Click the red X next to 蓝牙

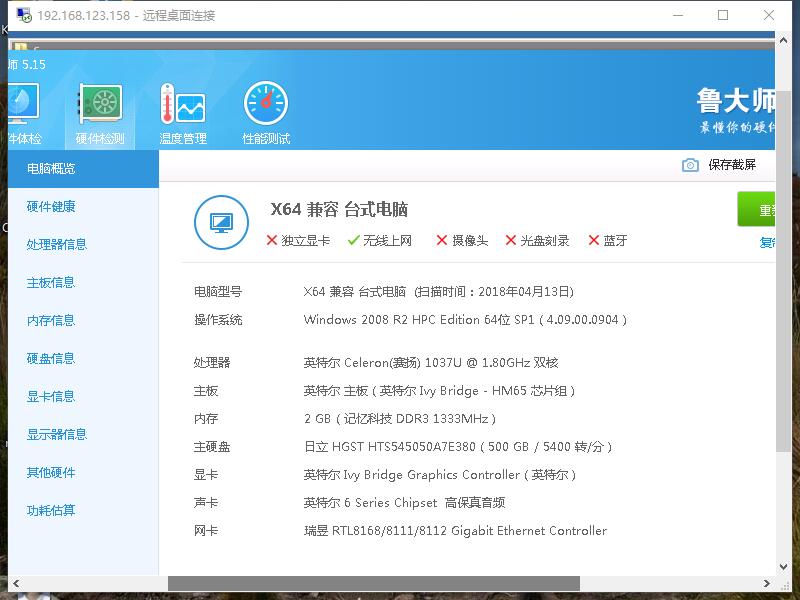click(x=593, y=240)
